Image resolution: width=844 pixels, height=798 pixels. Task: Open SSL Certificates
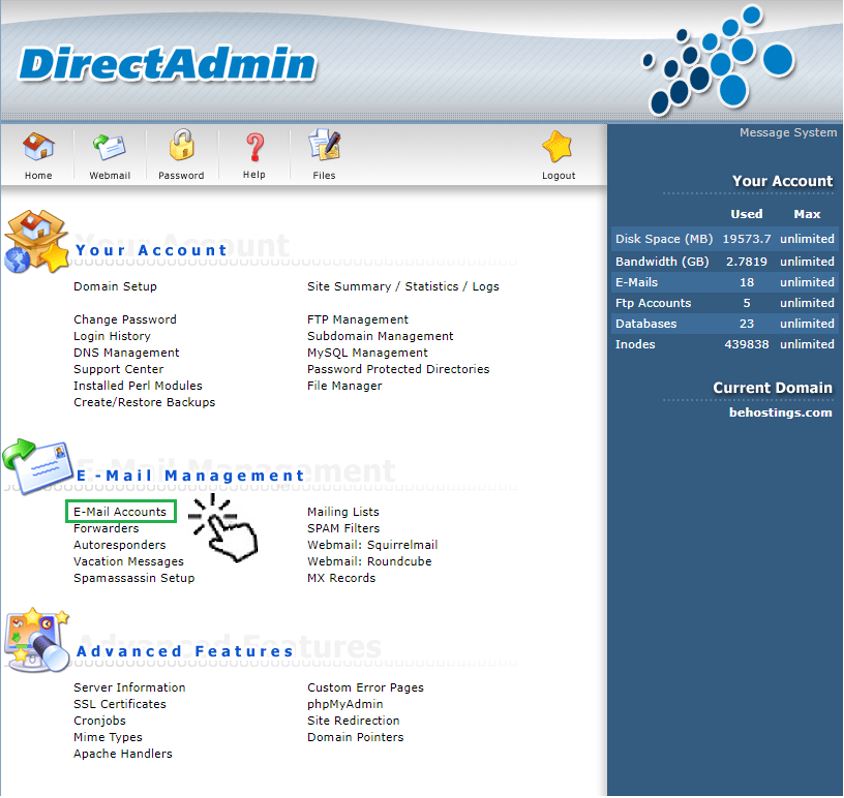120,704
